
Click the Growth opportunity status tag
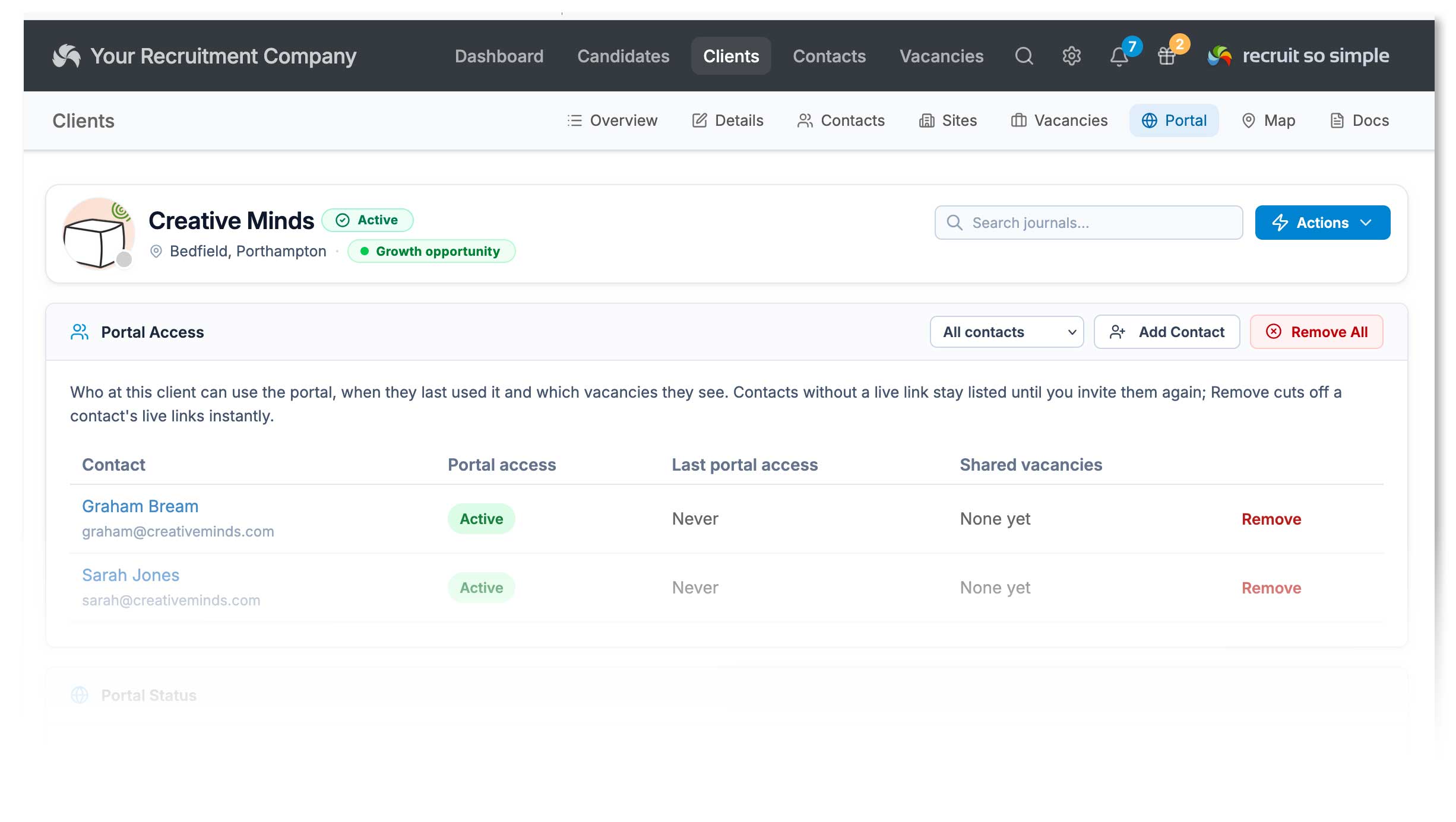coord(431,251)
